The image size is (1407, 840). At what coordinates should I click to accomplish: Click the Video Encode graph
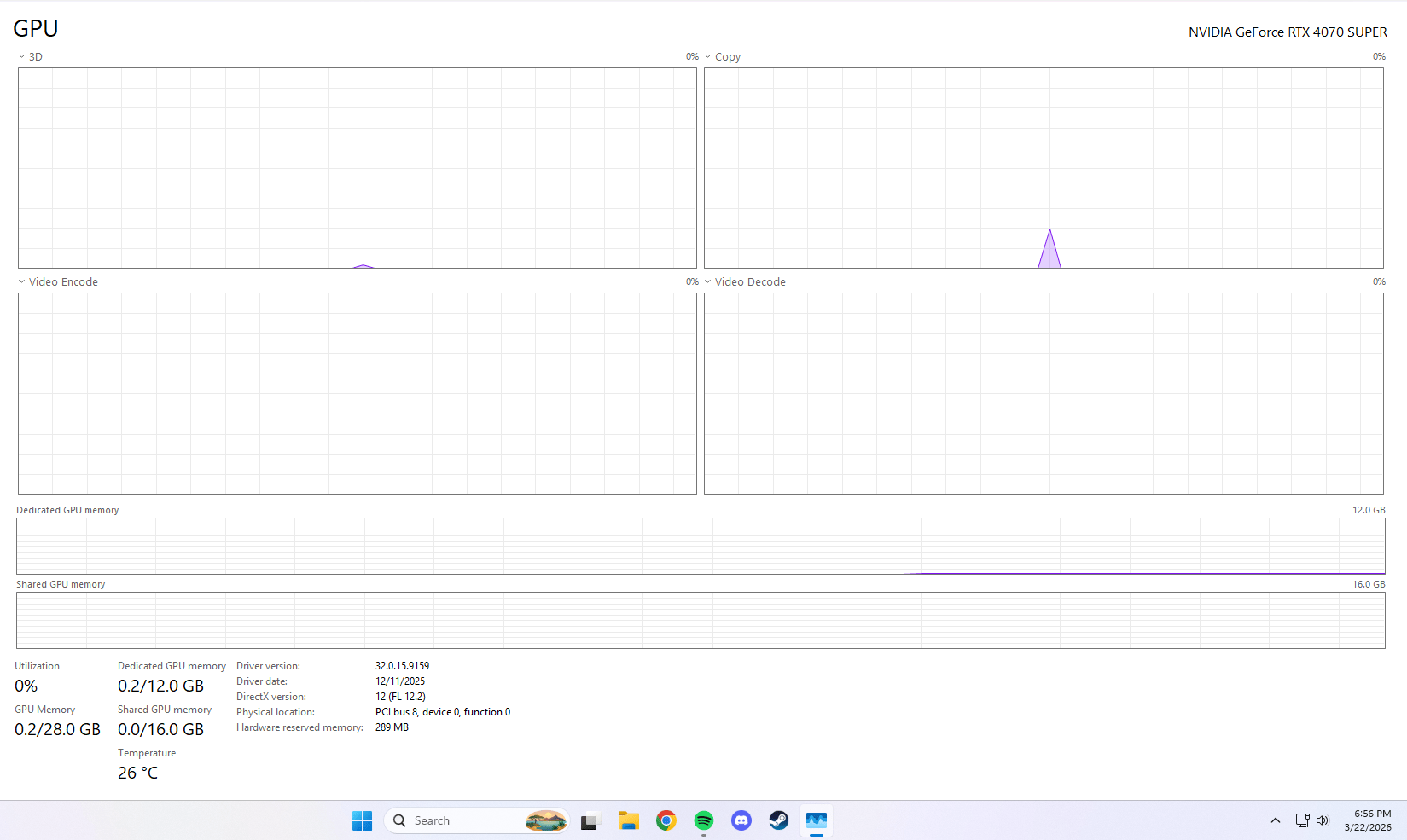358,393
